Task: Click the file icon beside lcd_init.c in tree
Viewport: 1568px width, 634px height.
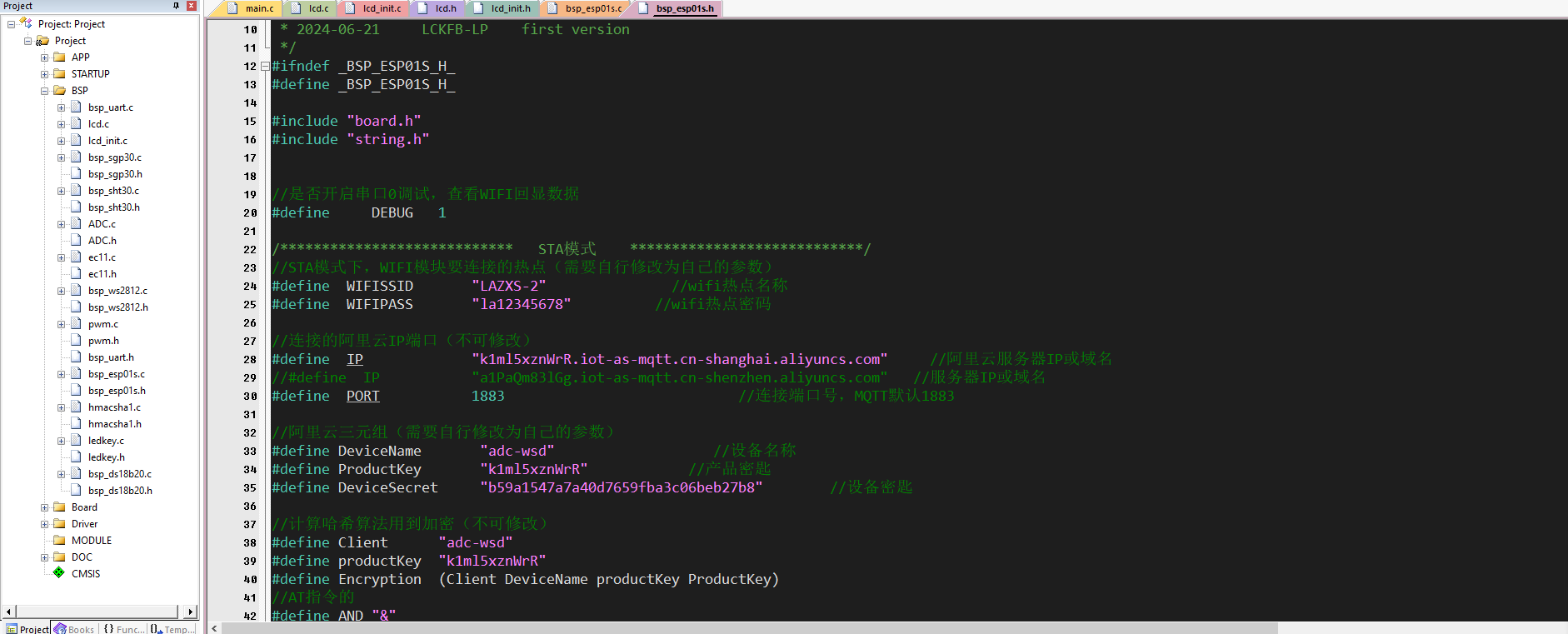Action: pyautogui.click(x=76, y=141)
